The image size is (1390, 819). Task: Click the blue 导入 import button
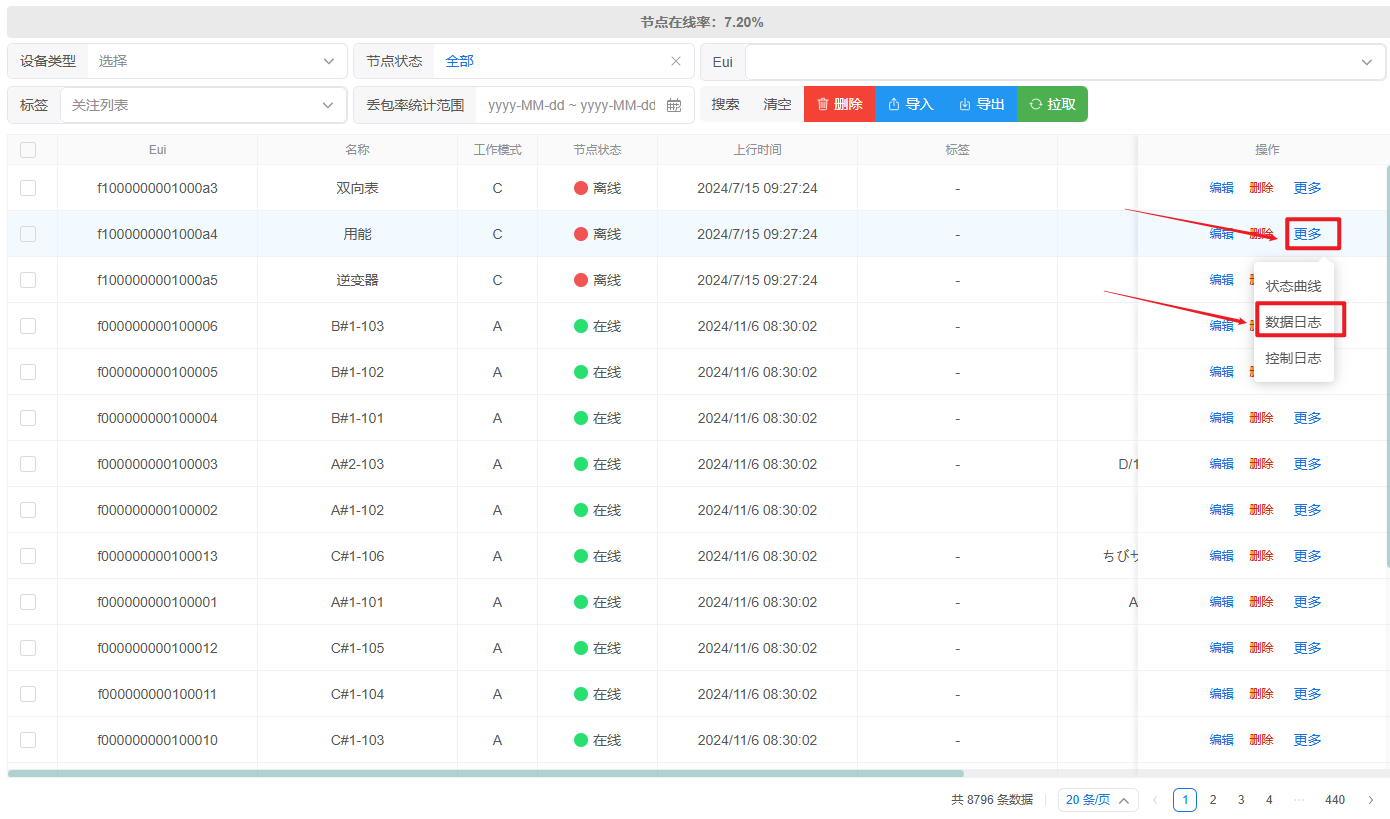tap(910, 104)
